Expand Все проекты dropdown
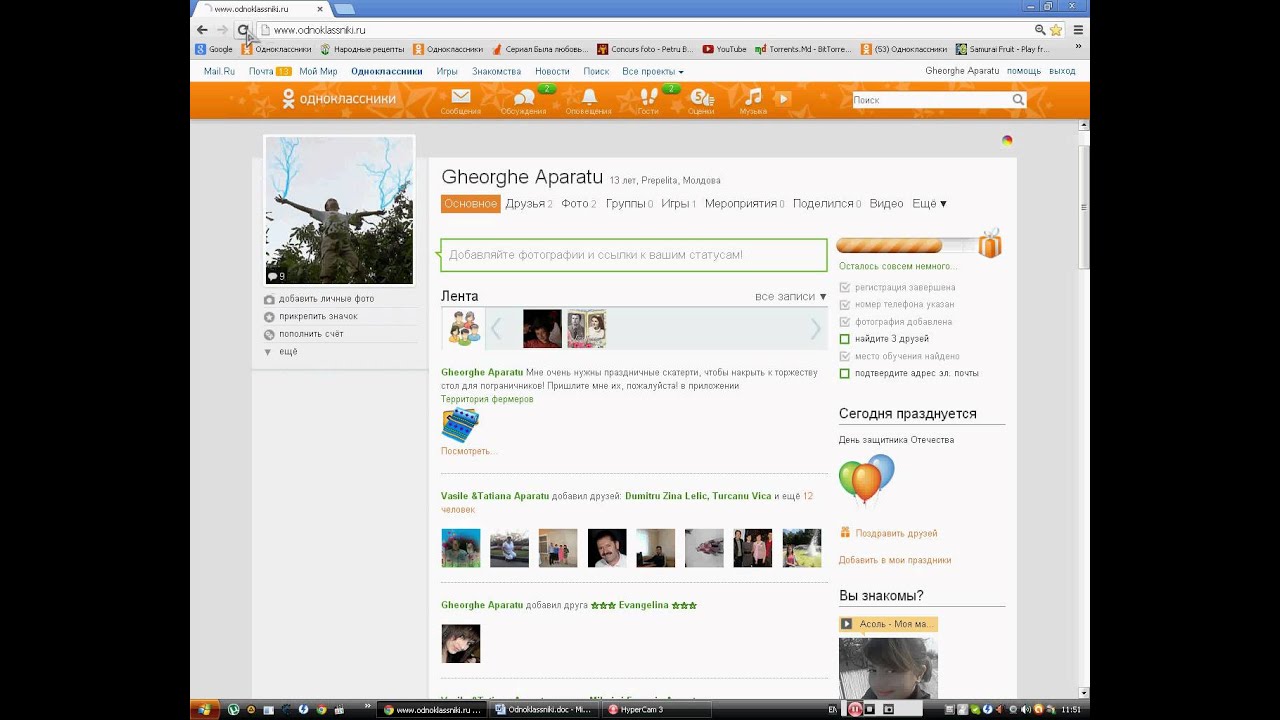 point(653,72)
